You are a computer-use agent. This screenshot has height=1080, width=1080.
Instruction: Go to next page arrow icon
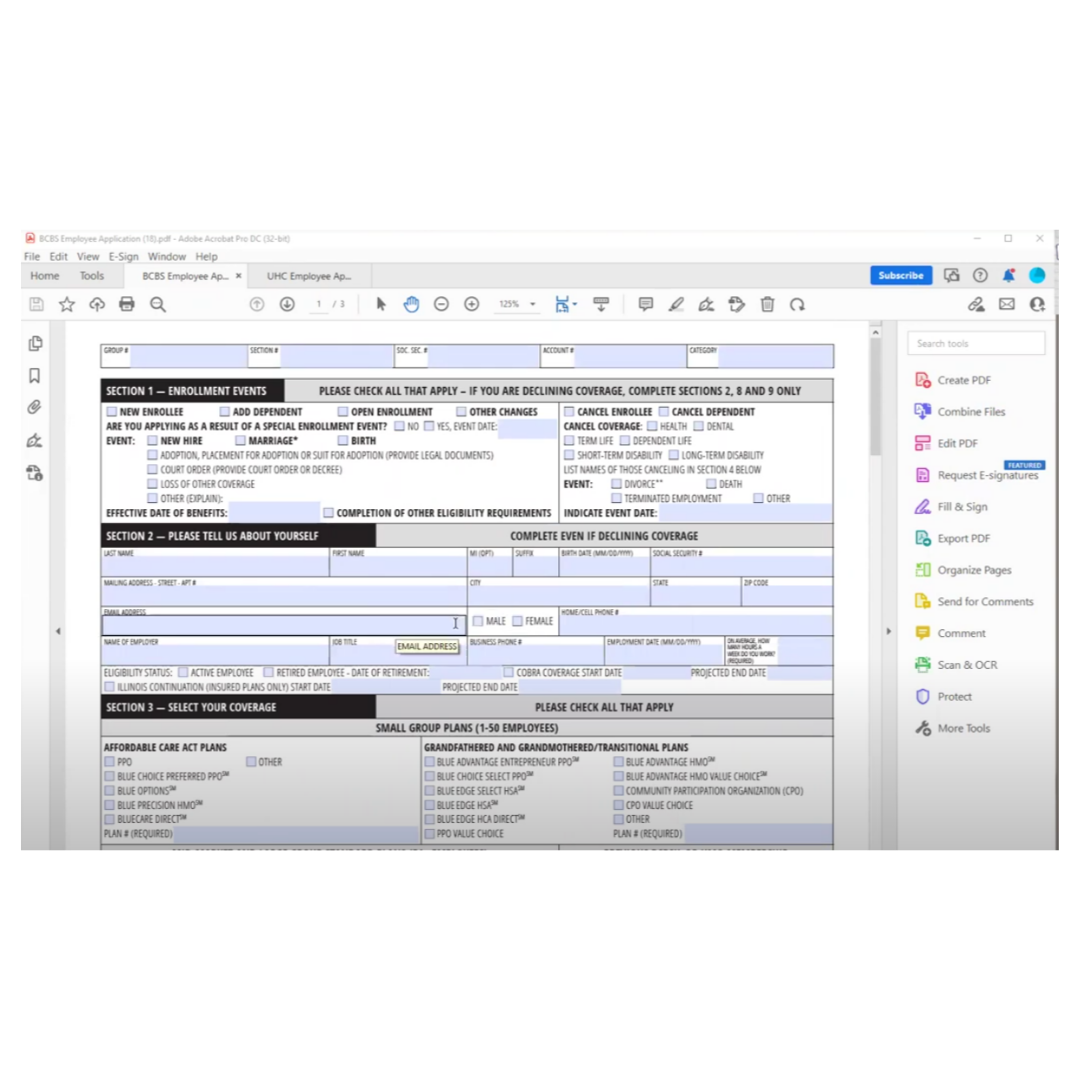287,304
